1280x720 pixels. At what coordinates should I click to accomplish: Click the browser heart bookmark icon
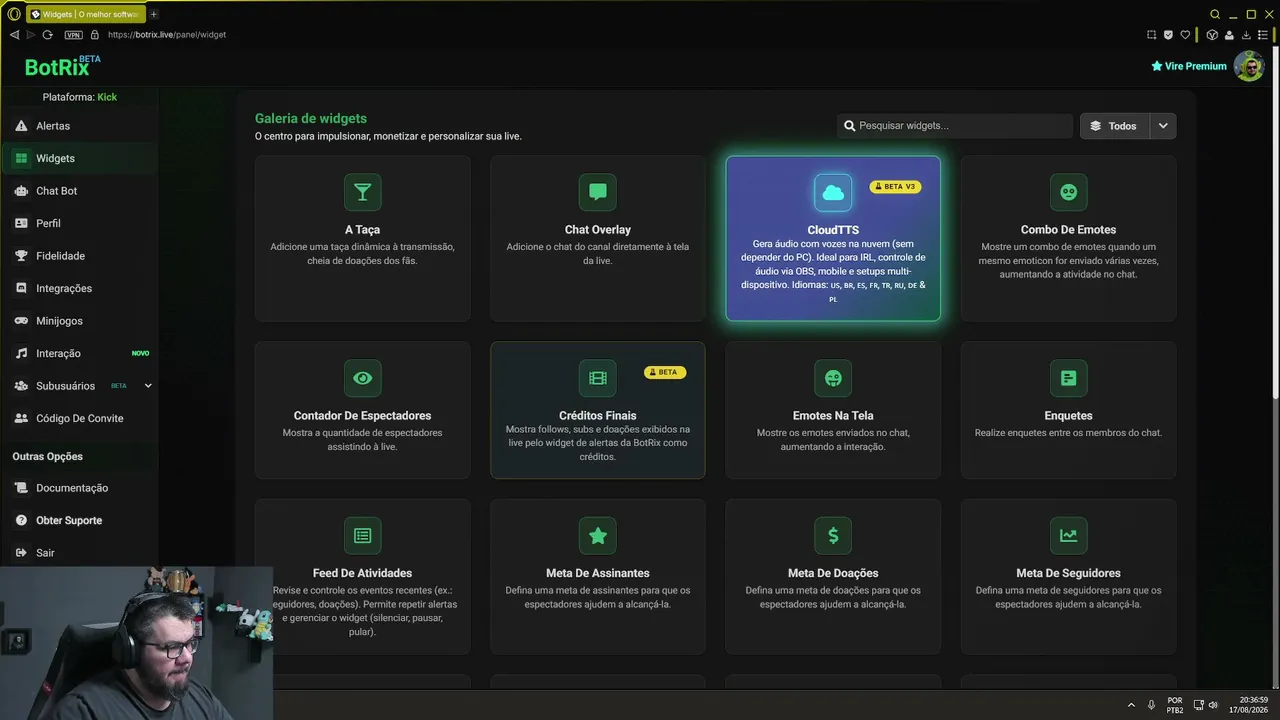tap(1186, 35)
